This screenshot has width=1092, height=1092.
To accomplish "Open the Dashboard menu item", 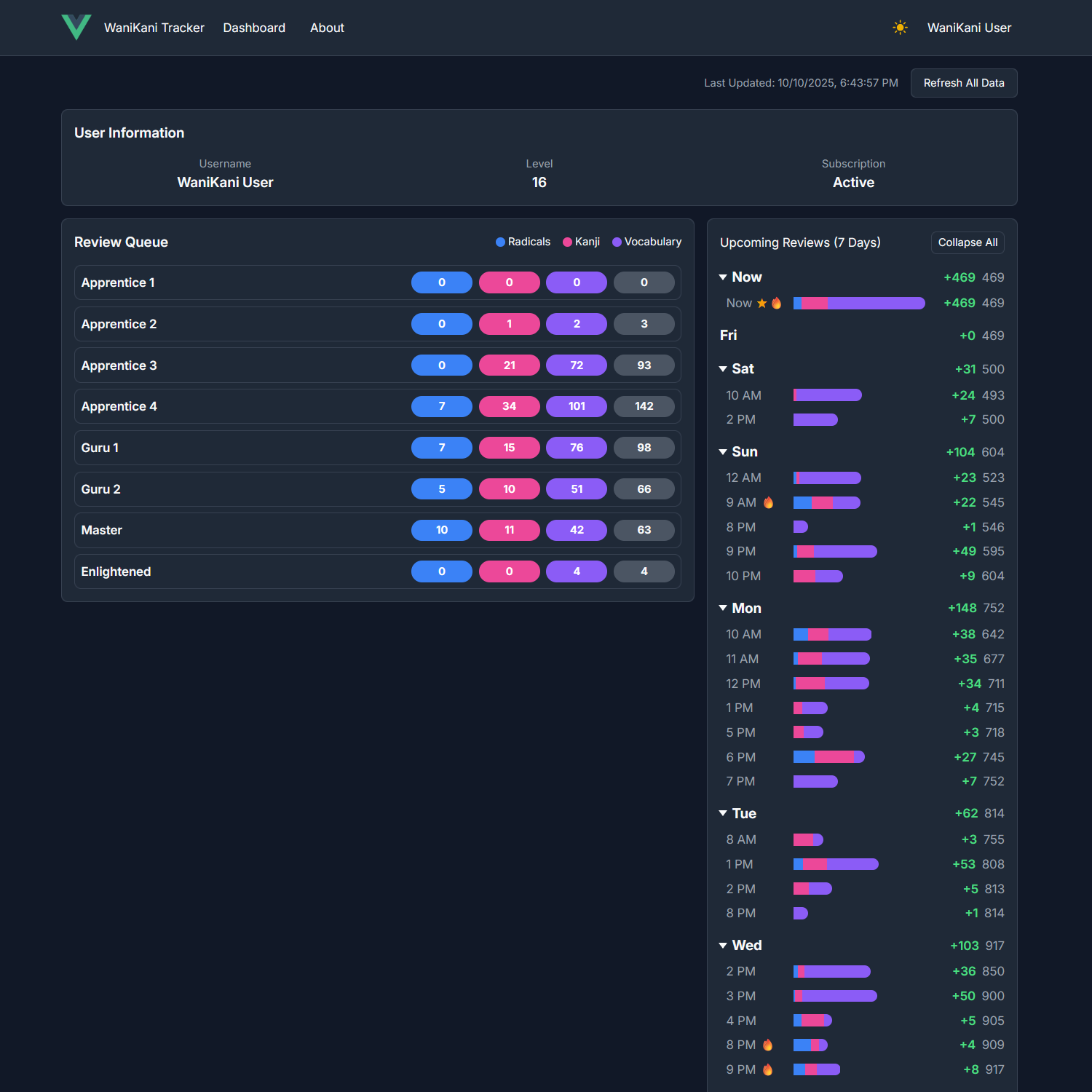I will [x=254, y=28].
